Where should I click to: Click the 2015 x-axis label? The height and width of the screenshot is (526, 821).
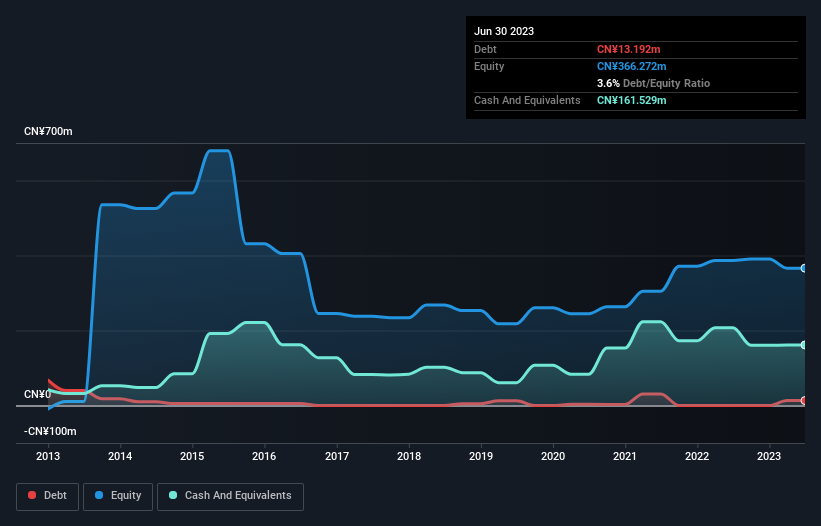[x=192, y=456]
